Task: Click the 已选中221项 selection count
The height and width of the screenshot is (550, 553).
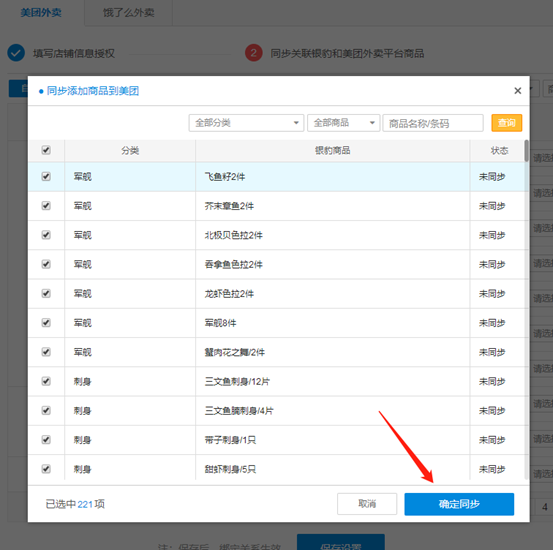Action: 75,504
